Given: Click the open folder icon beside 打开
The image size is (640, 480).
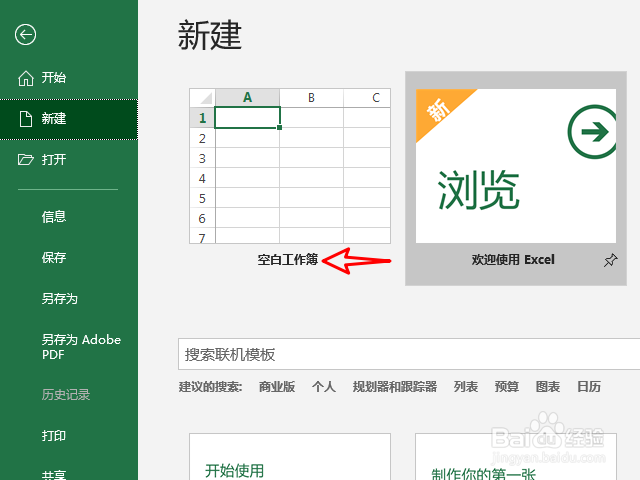Looking at the screenshot, I should 26,159.
